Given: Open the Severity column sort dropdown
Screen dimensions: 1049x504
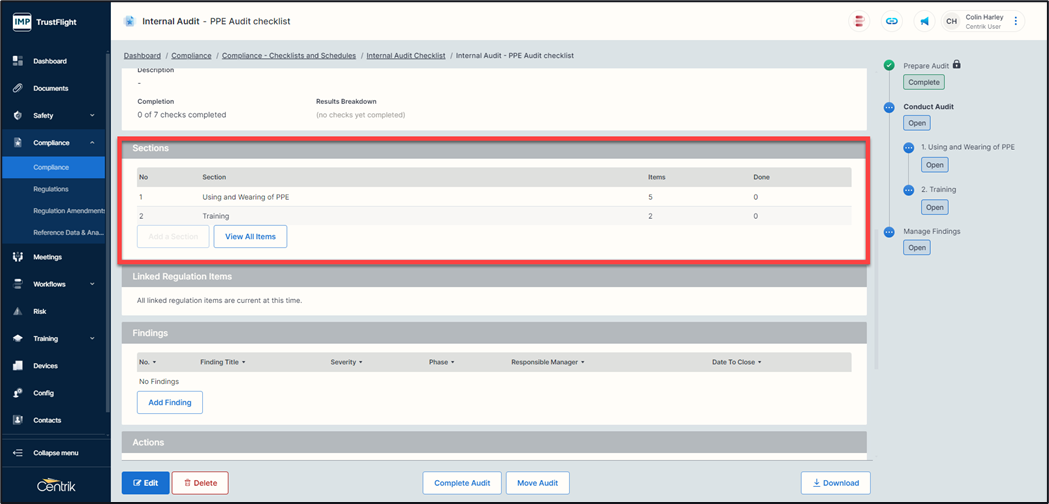Looking at the screenshot, I should coord(361,362).
